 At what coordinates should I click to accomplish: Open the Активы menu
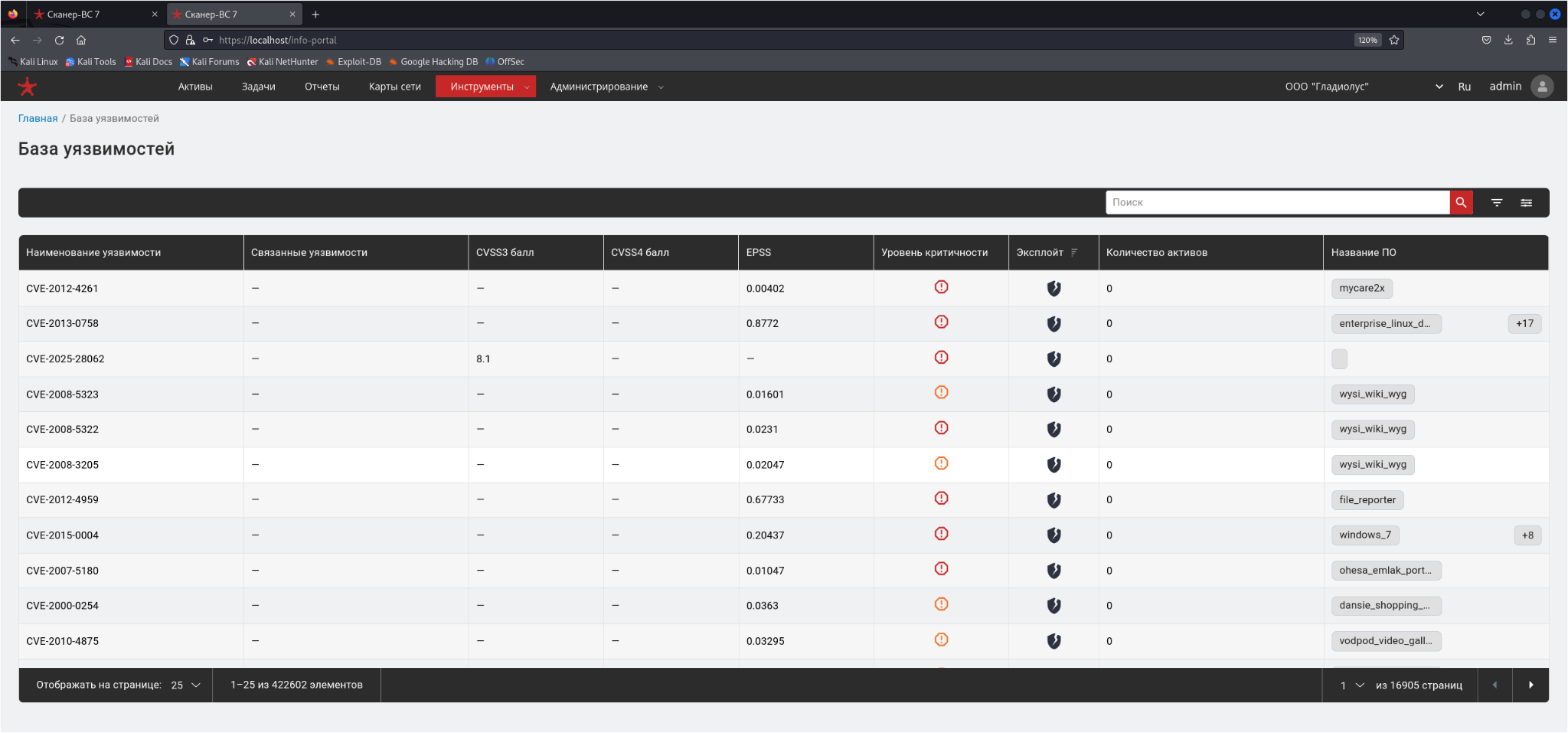[x=195, y=87]
